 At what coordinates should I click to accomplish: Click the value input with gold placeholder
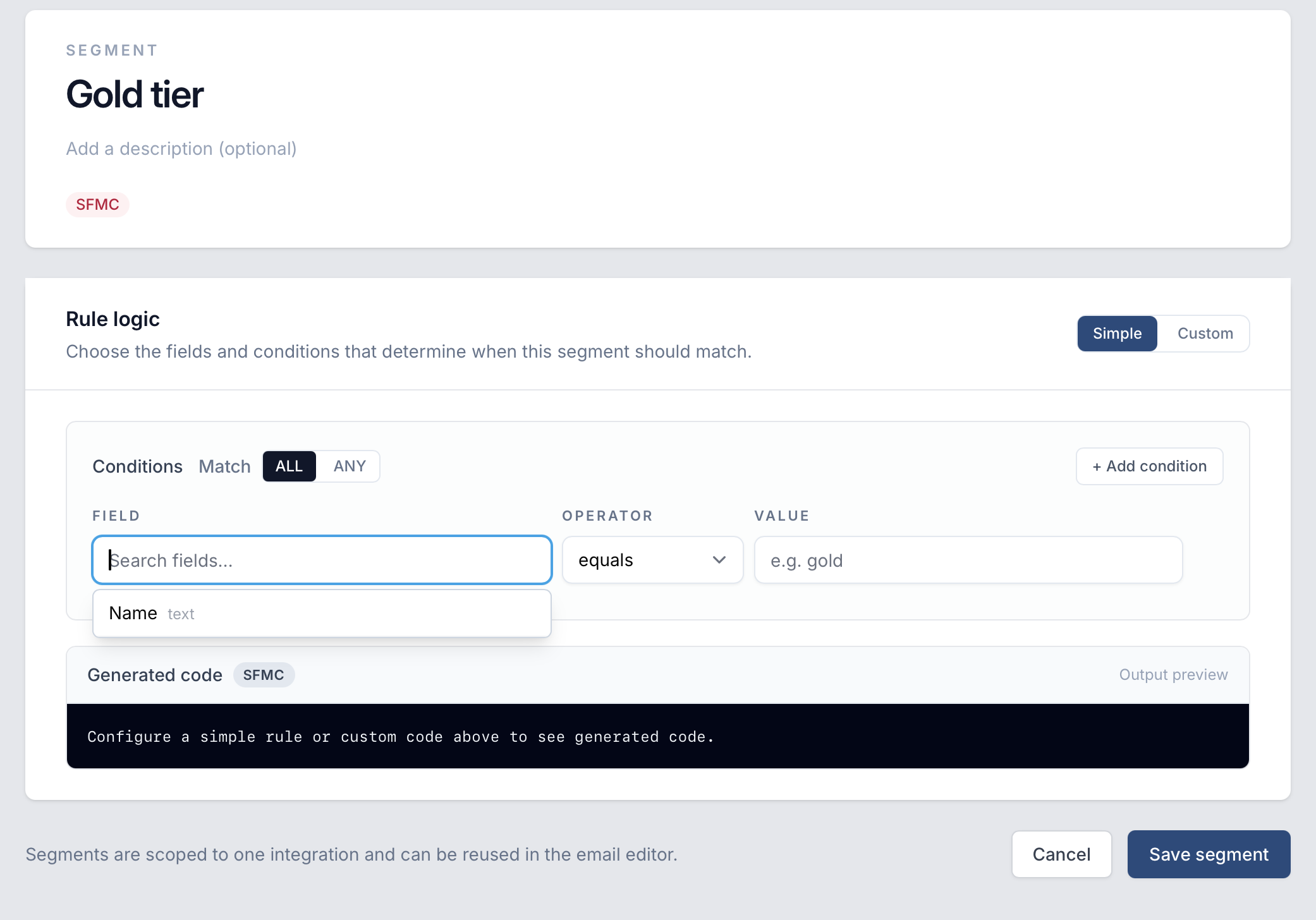click(x=968, y=560)
